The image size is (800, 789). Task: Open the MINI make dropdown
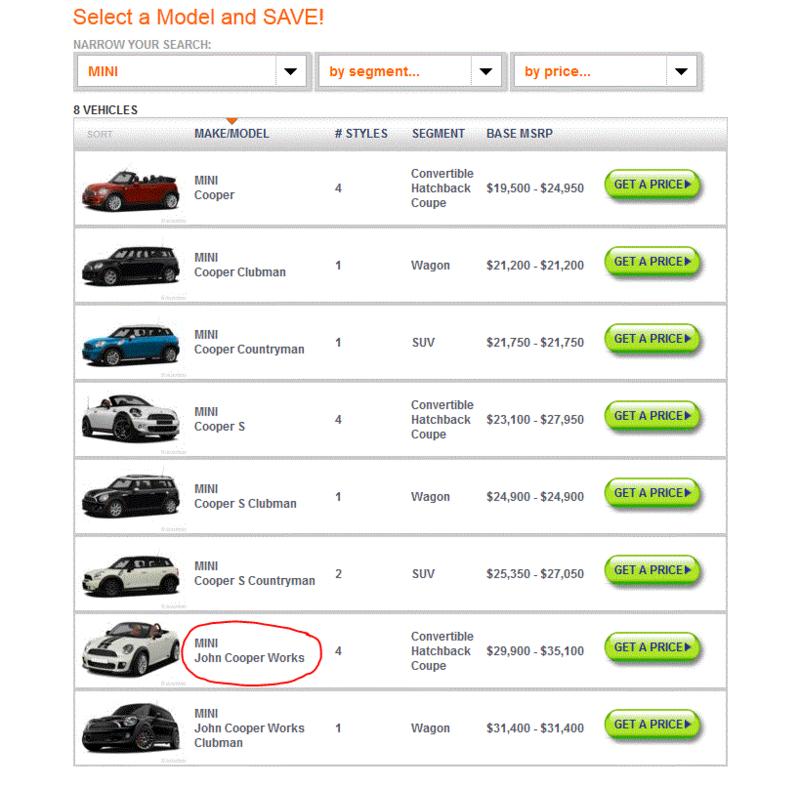[192, 71]
